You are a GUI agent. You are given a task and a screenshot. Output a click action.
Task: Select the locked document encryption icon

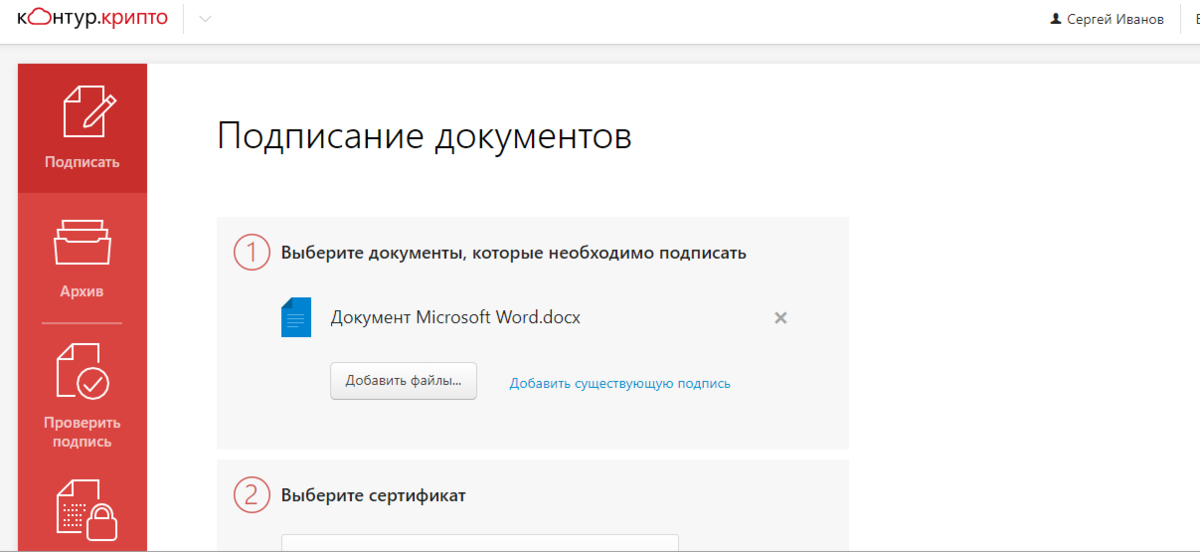86,512
